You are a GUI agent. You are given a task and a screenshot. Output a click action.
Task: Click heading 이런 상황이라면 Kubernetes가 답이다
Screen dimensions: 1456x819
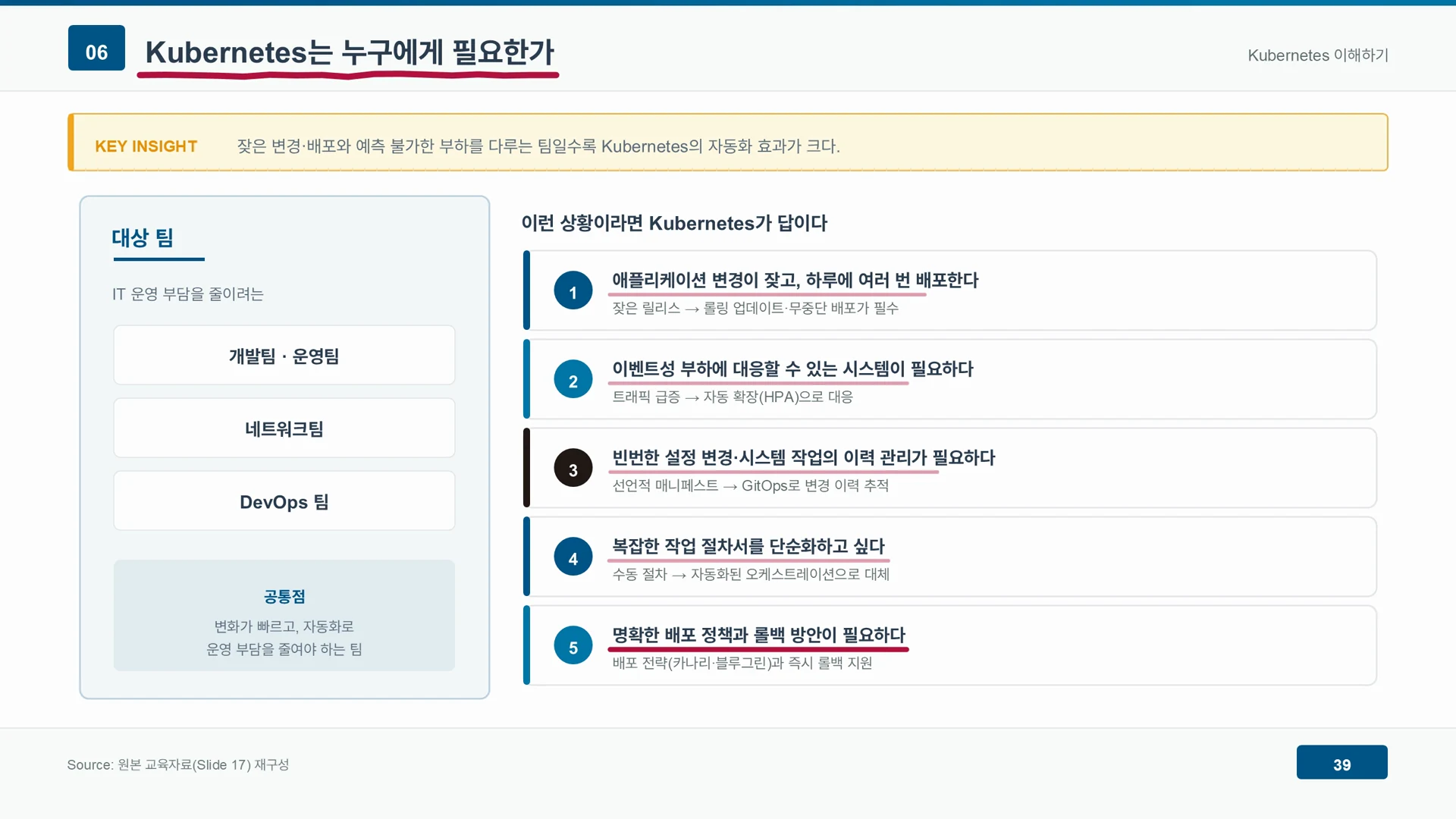coord(674,223)
